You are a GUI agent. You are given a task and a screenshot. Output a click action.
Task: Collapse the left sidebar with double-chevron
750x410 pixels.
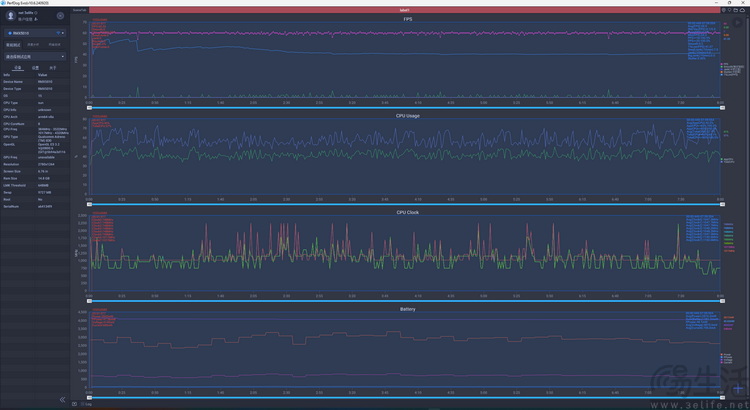click(62, 399)
